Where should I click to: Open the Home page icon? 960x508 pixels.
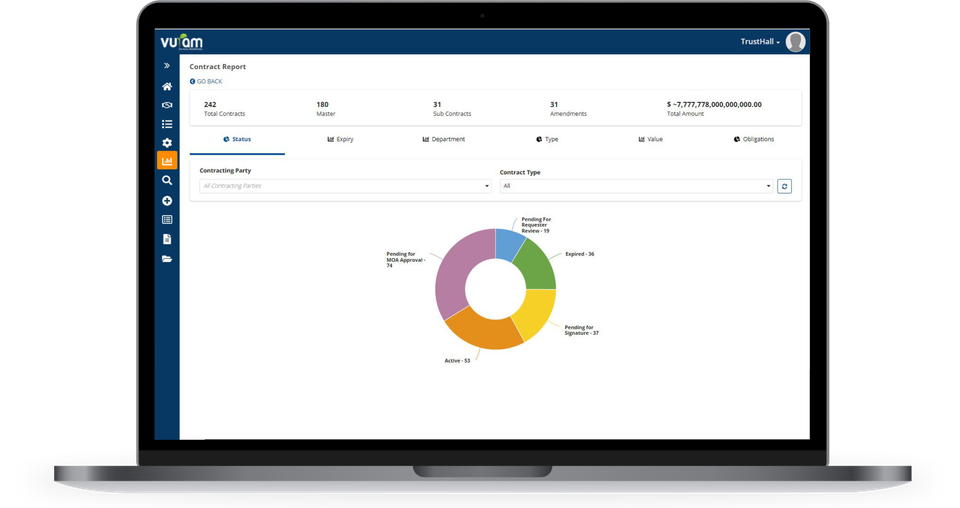(x=167, y=86)
